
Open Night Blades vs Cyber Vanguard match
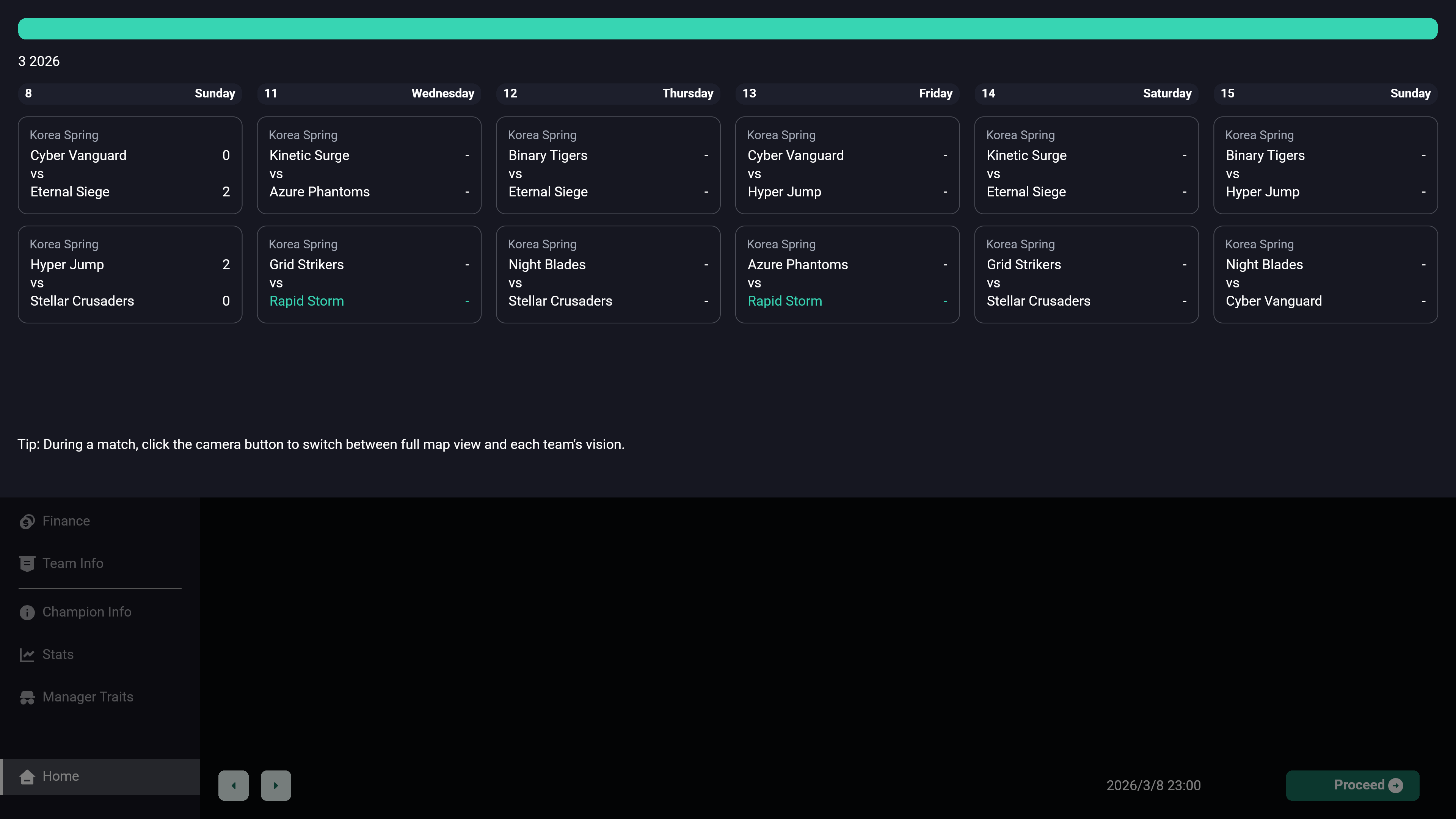(x=1325, y=275)
